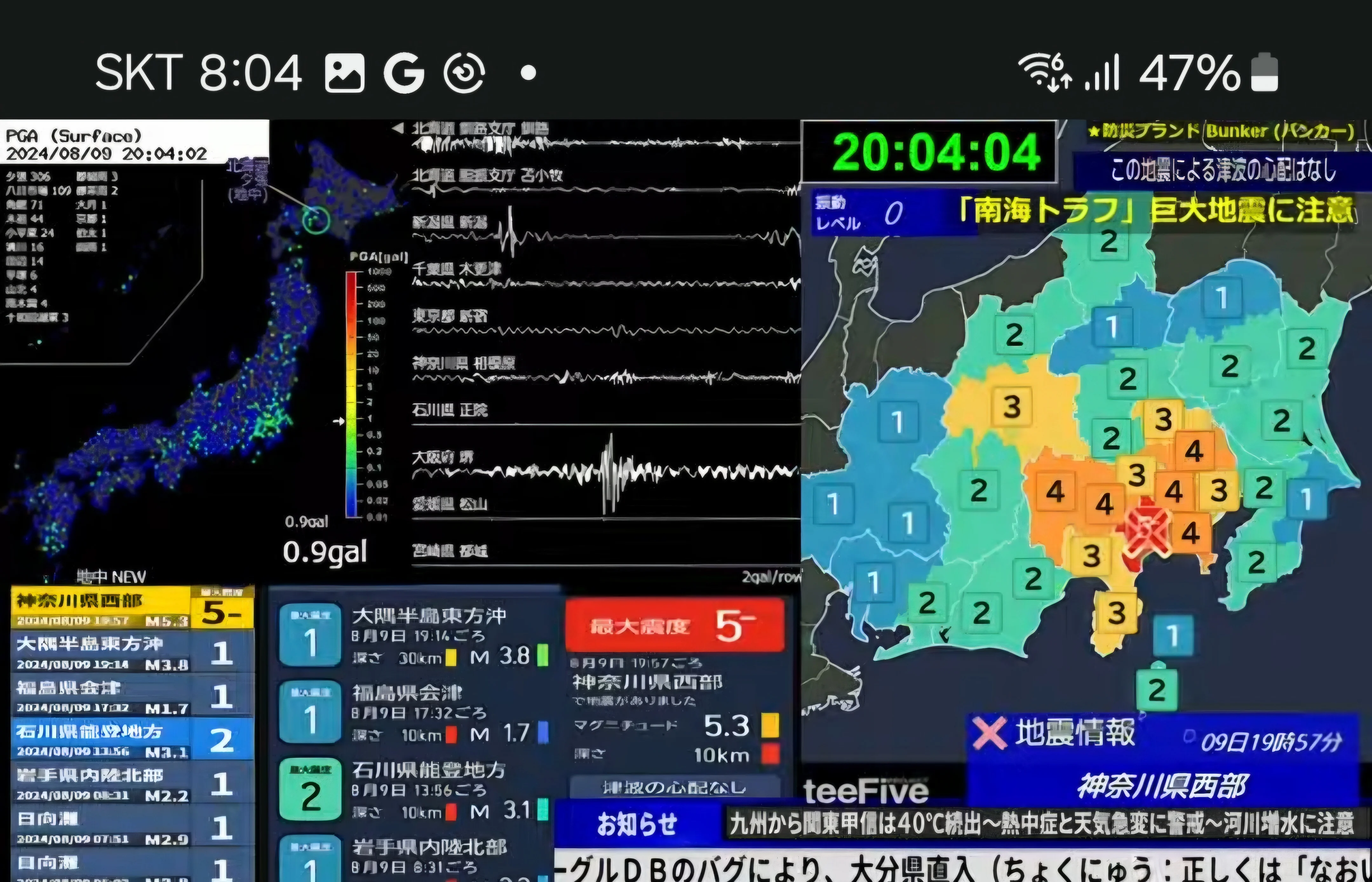Image resolution: width=1372 pixels, height=882 pixels.
Task: Tap blue swatch beside M 1.7
Action: [x=542, y=733]
